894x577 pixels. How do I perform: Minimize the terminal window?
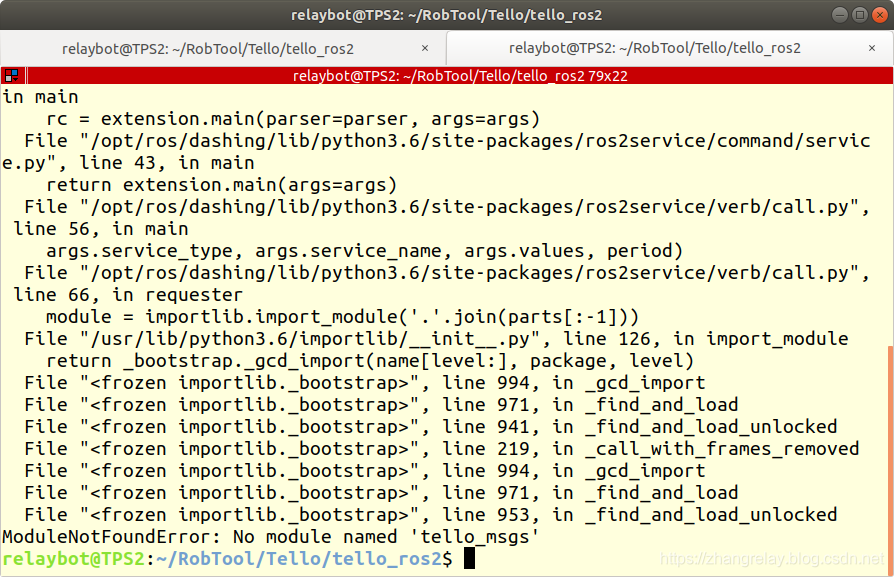(x=839, y=15)
